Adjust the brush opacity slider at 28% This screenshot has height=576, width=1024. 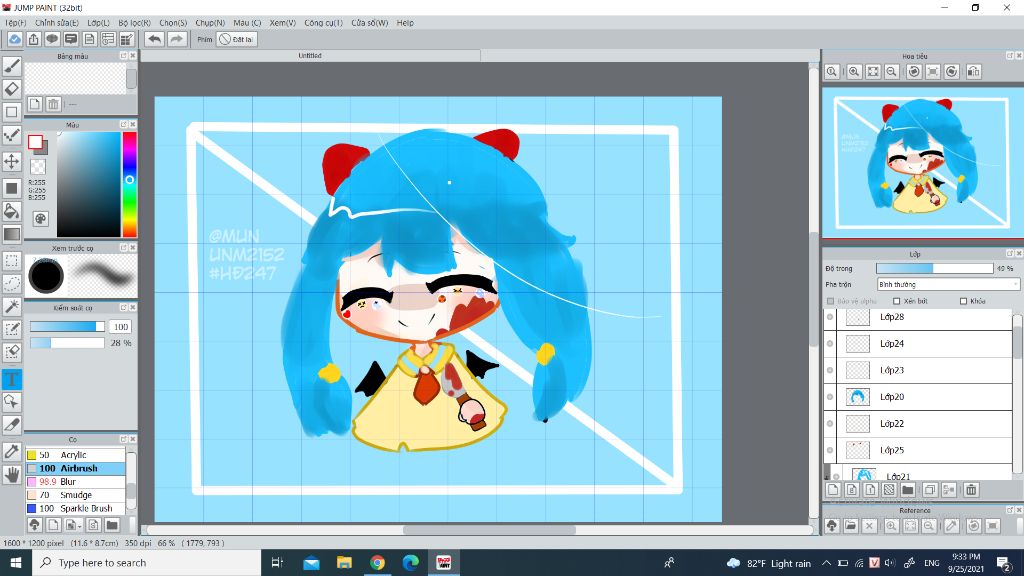tap(67, 343)
